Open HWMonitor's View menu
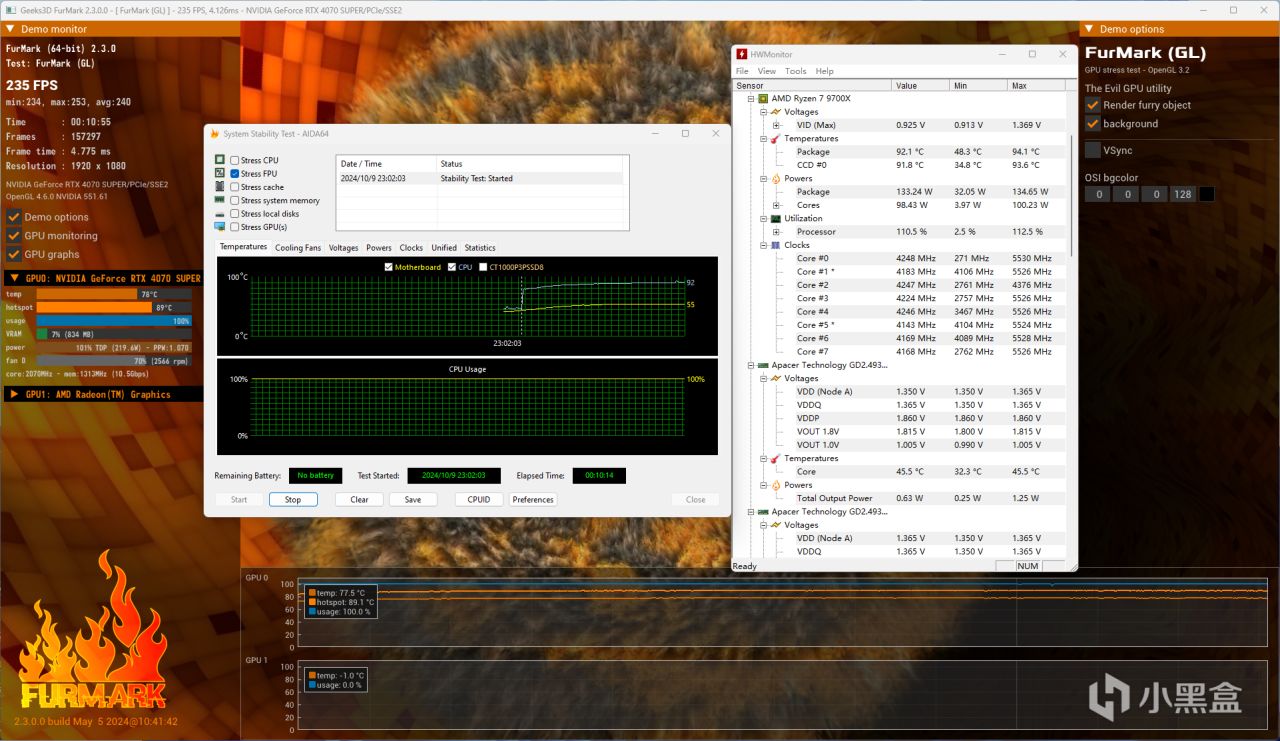The image size is (1280, 741). pyautogui.click(x=767, y=71)
